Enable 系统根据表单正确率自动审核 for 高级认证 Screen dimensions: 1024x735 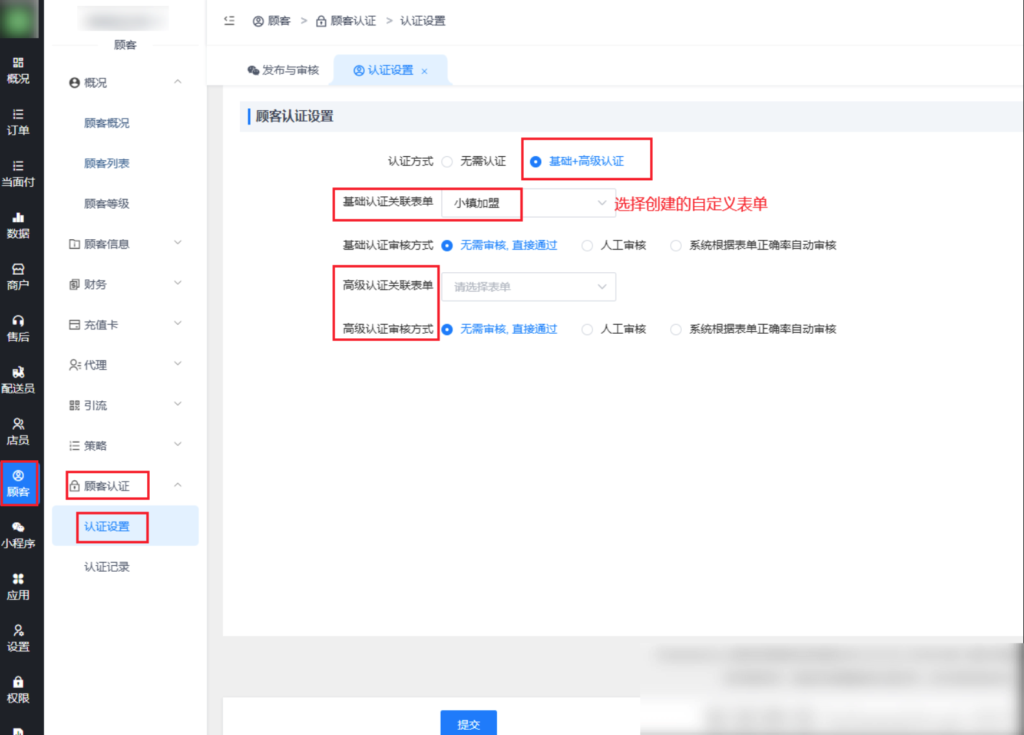pyautogui.click(x=677, y=329)
